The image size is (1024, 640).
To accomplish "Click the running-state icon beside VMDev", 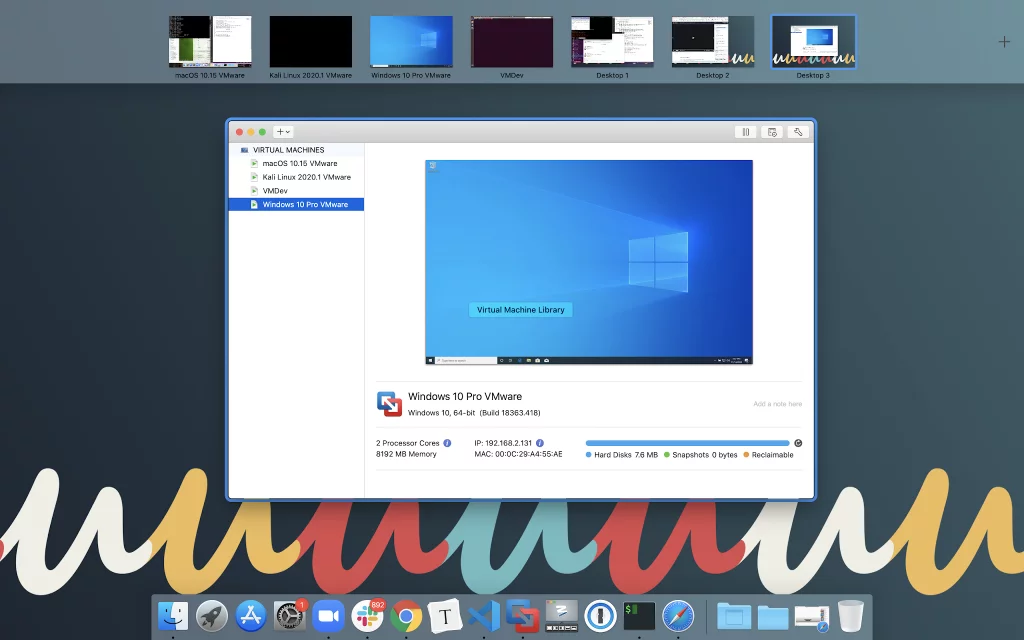I will pos(255,191).
